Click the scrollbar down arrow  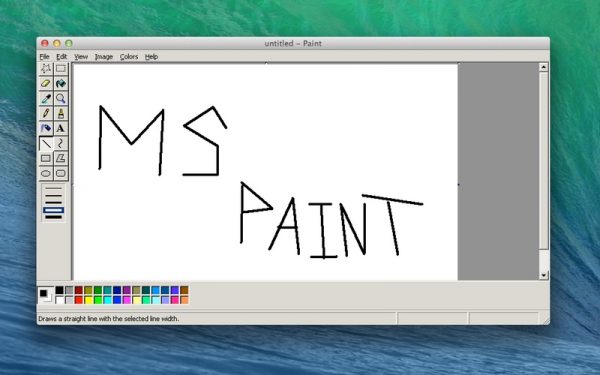pyautogui.click(x=543, y=275)
